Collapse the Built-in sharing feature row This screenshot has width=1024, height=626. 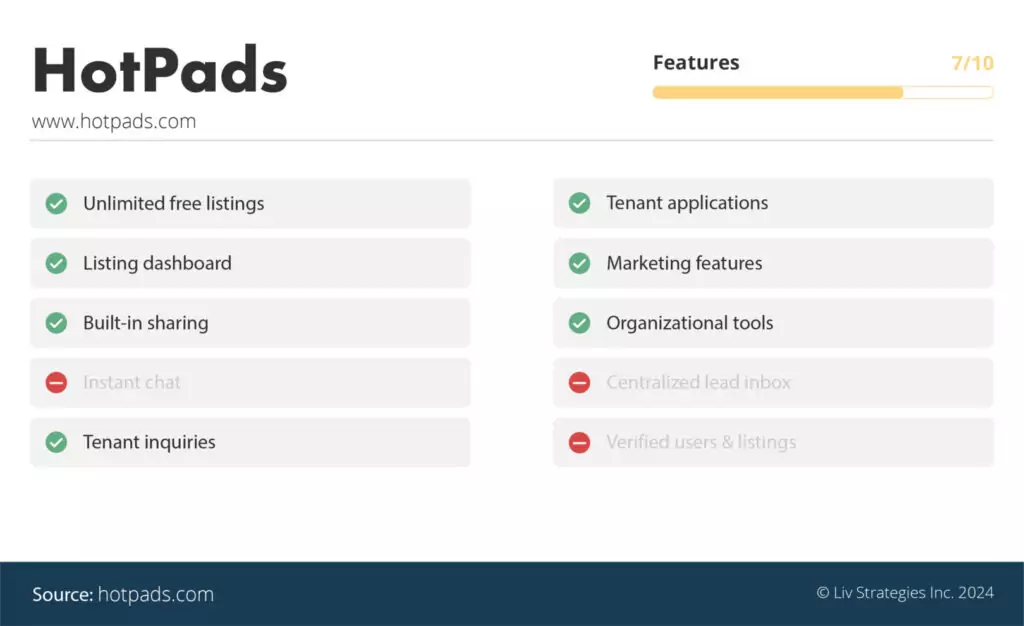click(x=250, y=323)
